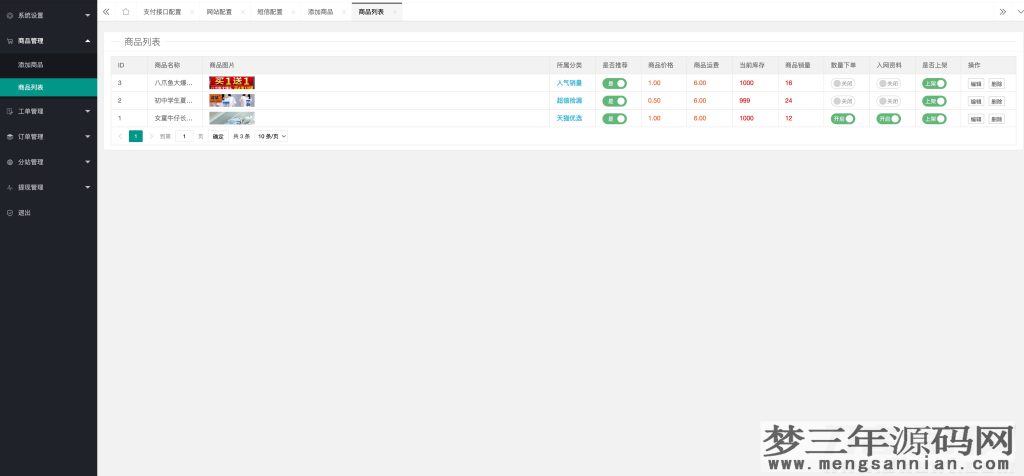This screenshot has width=1024, height=476.
Task: Toggle 是否上架 switch for product ID 2
Action: [x=933, y=101]
